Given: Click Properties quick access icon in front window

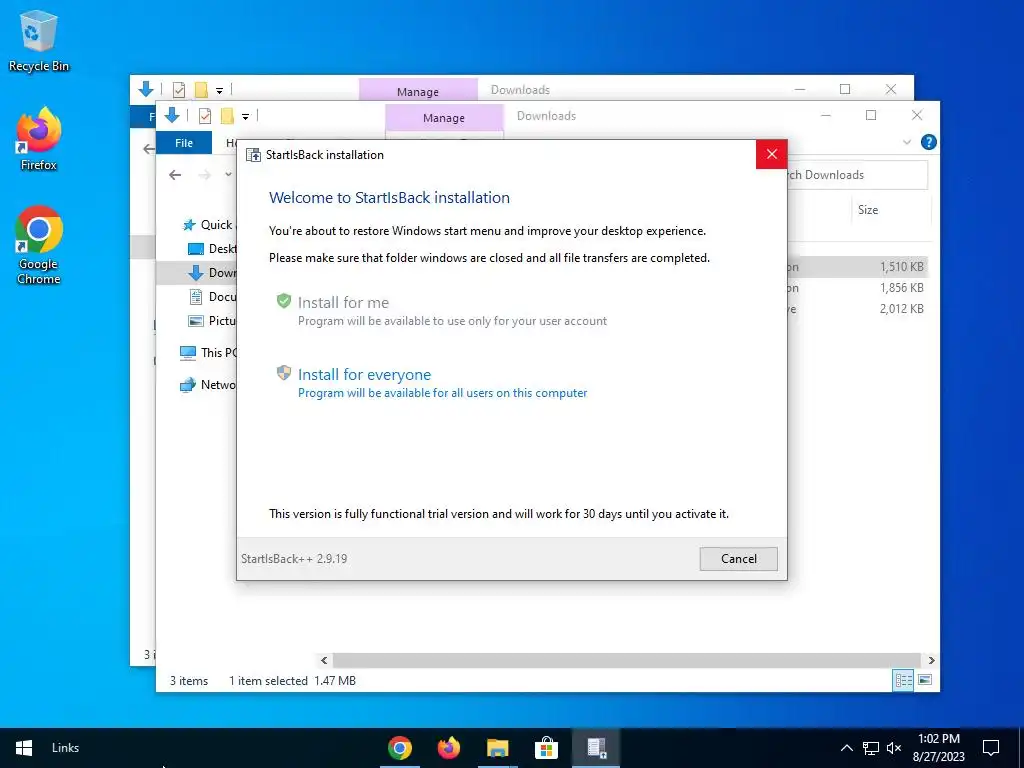Looking at the screenshot, I should (204, 116).
